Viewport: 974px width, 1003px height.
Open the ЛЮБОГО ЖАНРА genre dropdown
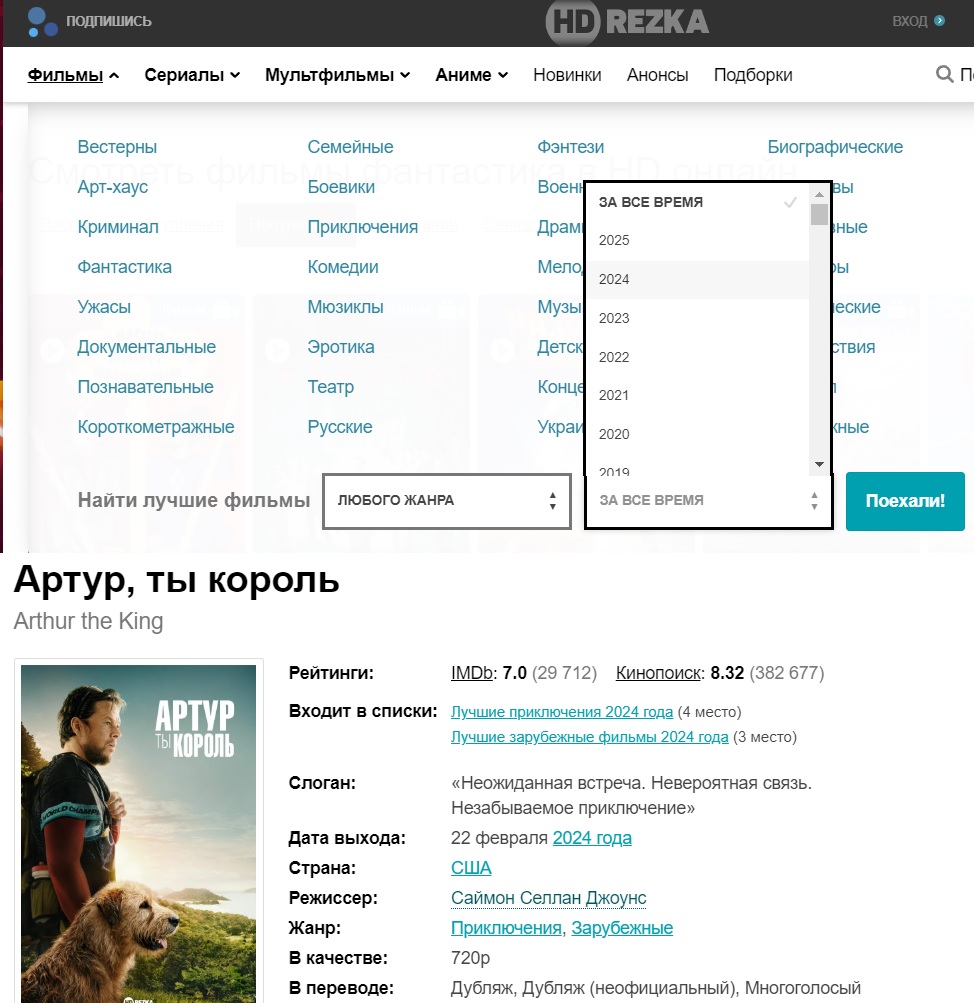(446, 501)
